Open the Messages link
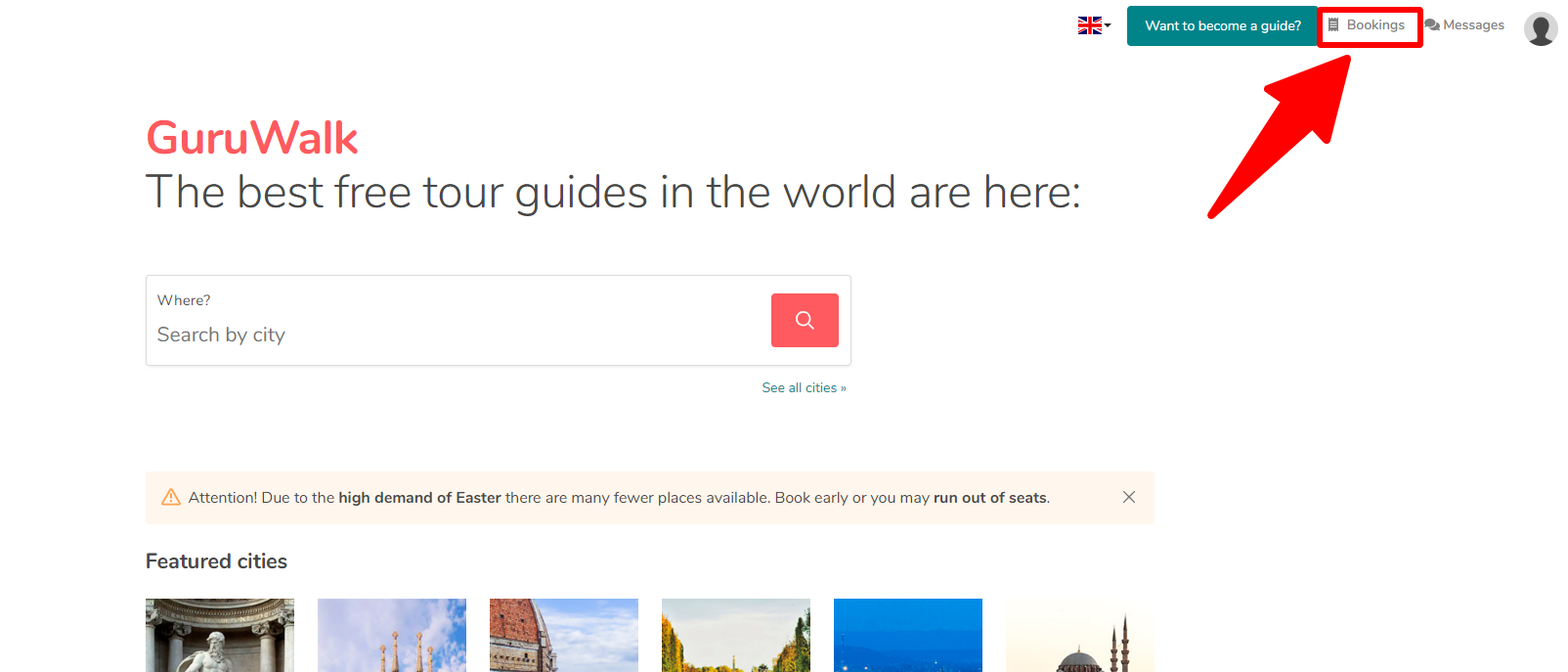The image size is (1568, 672). click(1464, 25)
